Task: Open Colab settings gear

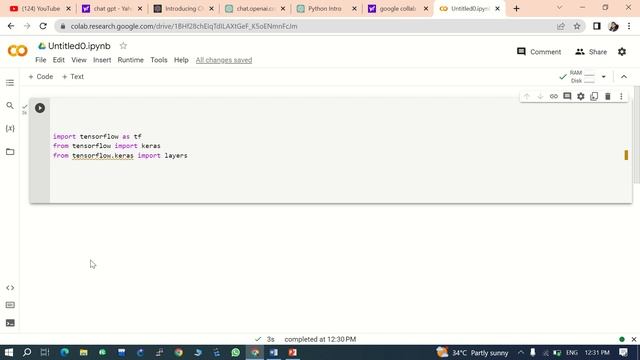Action: (x=622, y=52)
